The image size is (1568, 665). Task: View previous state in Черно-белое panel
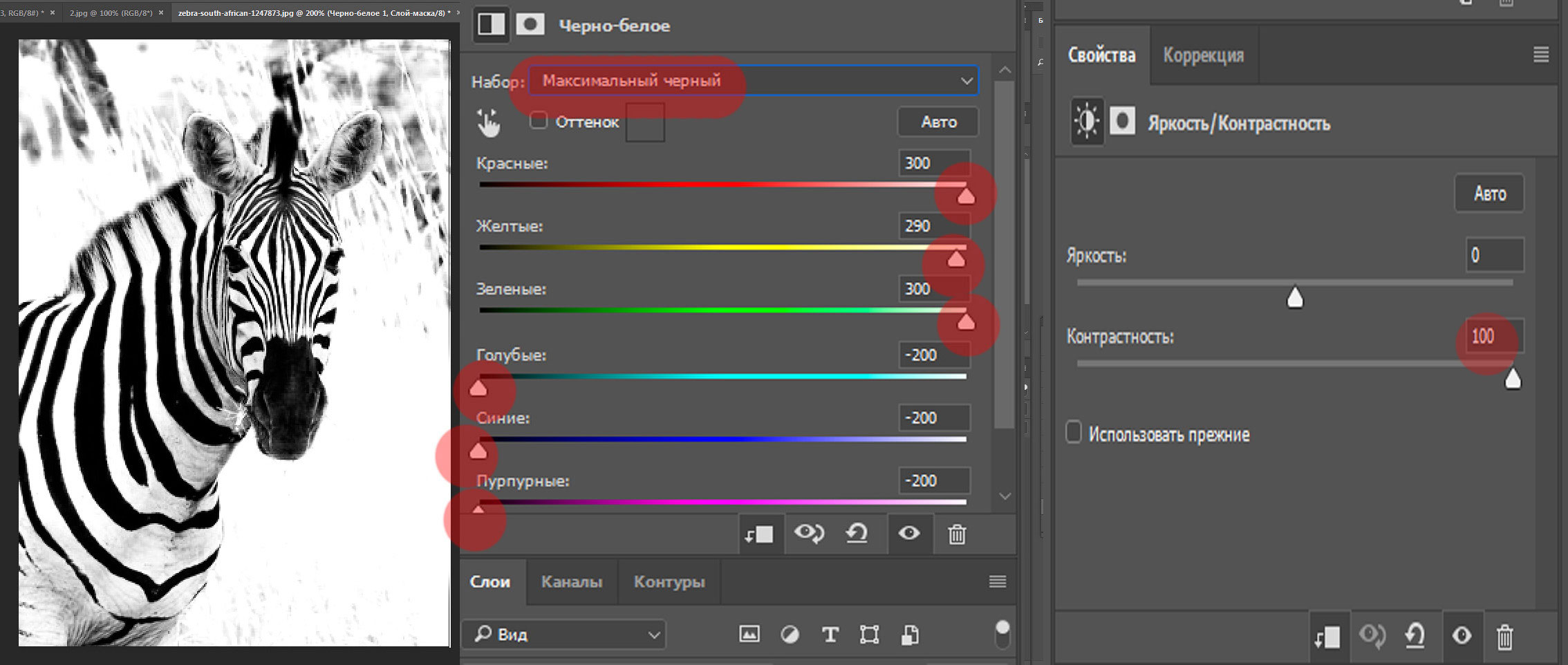click(808, 534)
